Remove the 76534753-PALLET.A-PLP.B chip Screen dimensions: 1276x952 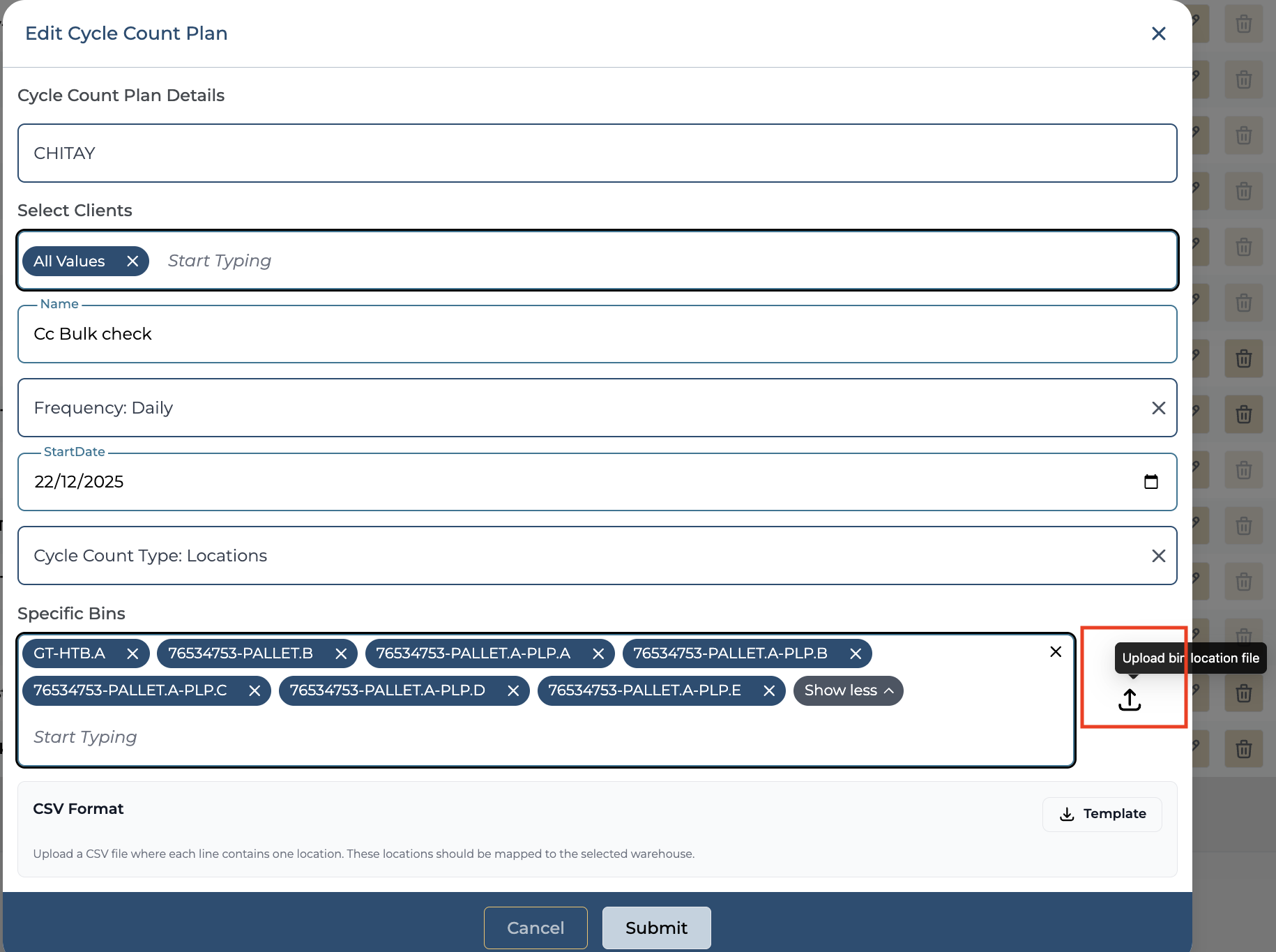pos(856,653)
